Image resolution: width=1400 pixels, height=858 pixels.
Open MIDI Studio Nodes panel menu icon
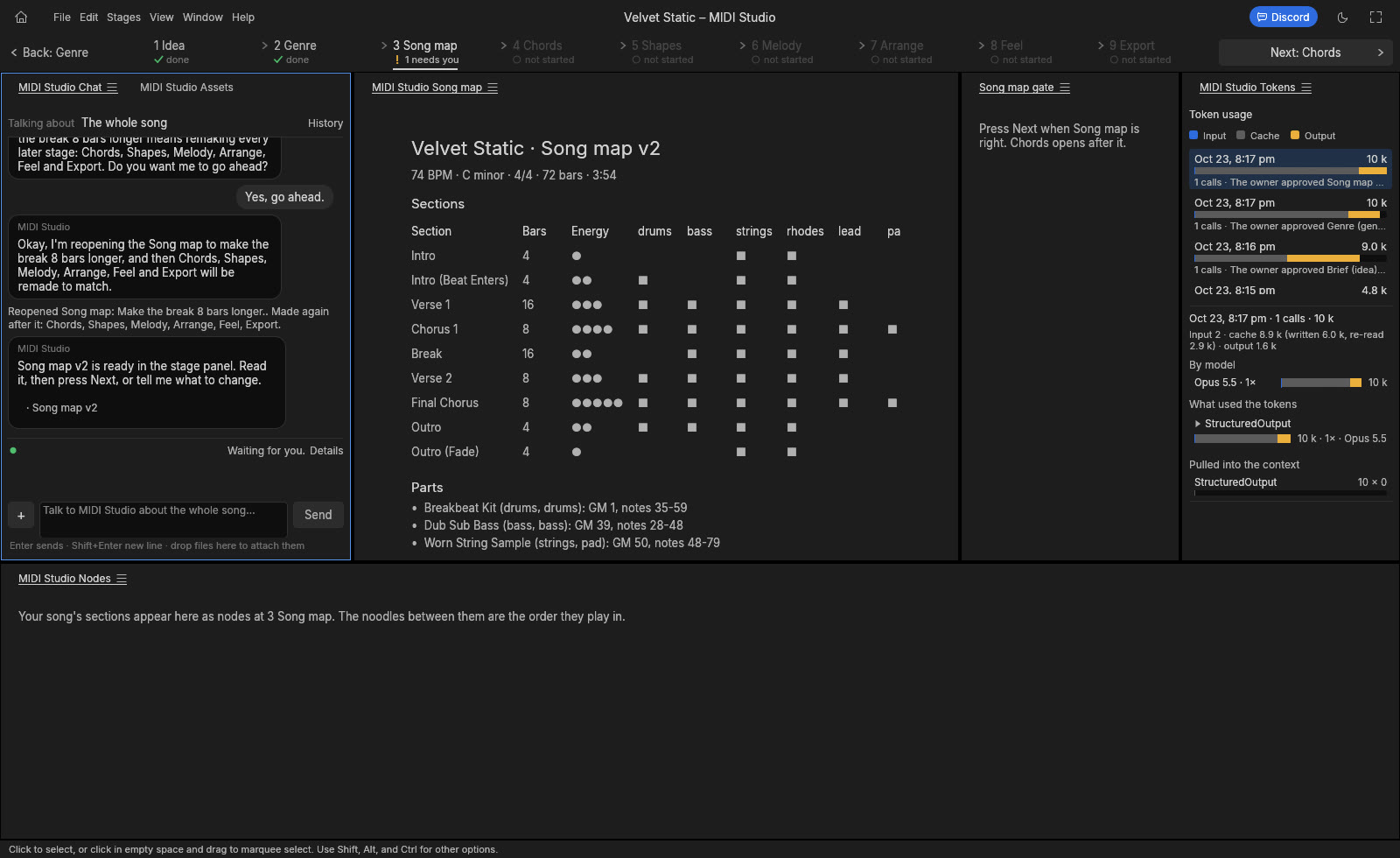click(x=122, y=579)
